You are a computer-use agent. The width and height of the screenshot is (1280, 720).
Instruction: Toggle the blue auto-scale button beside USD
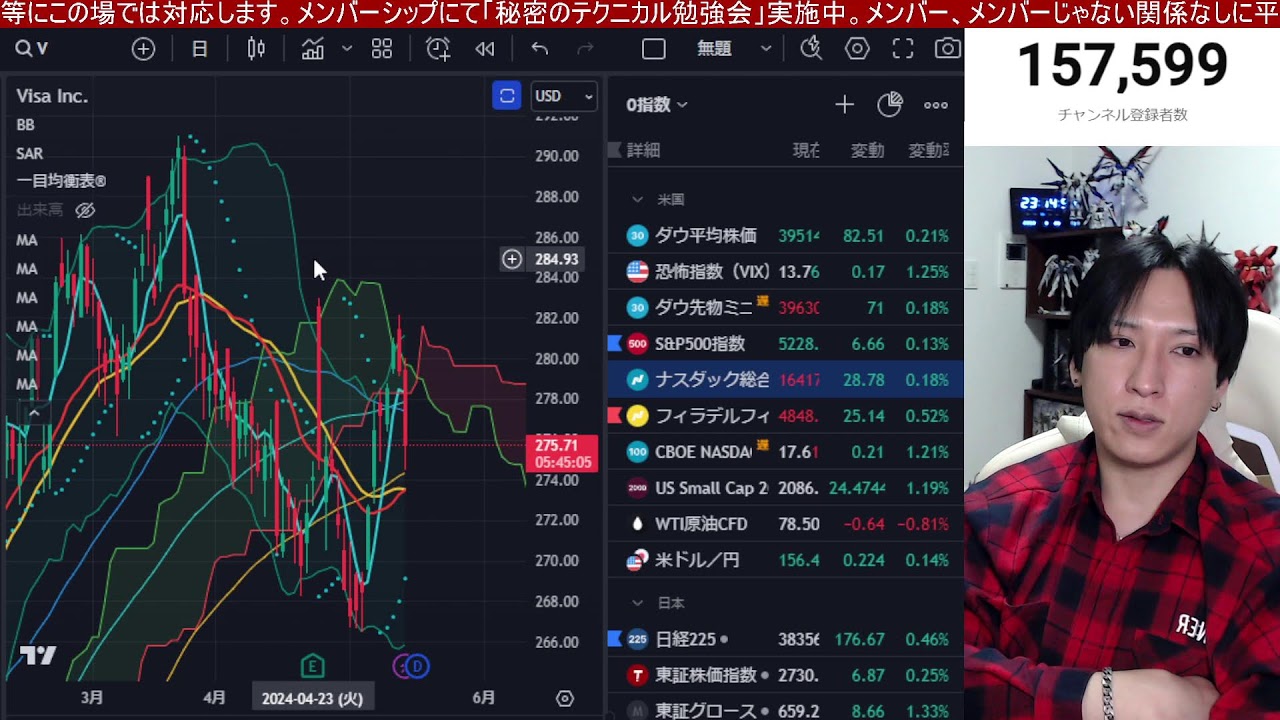click(507, 96)
